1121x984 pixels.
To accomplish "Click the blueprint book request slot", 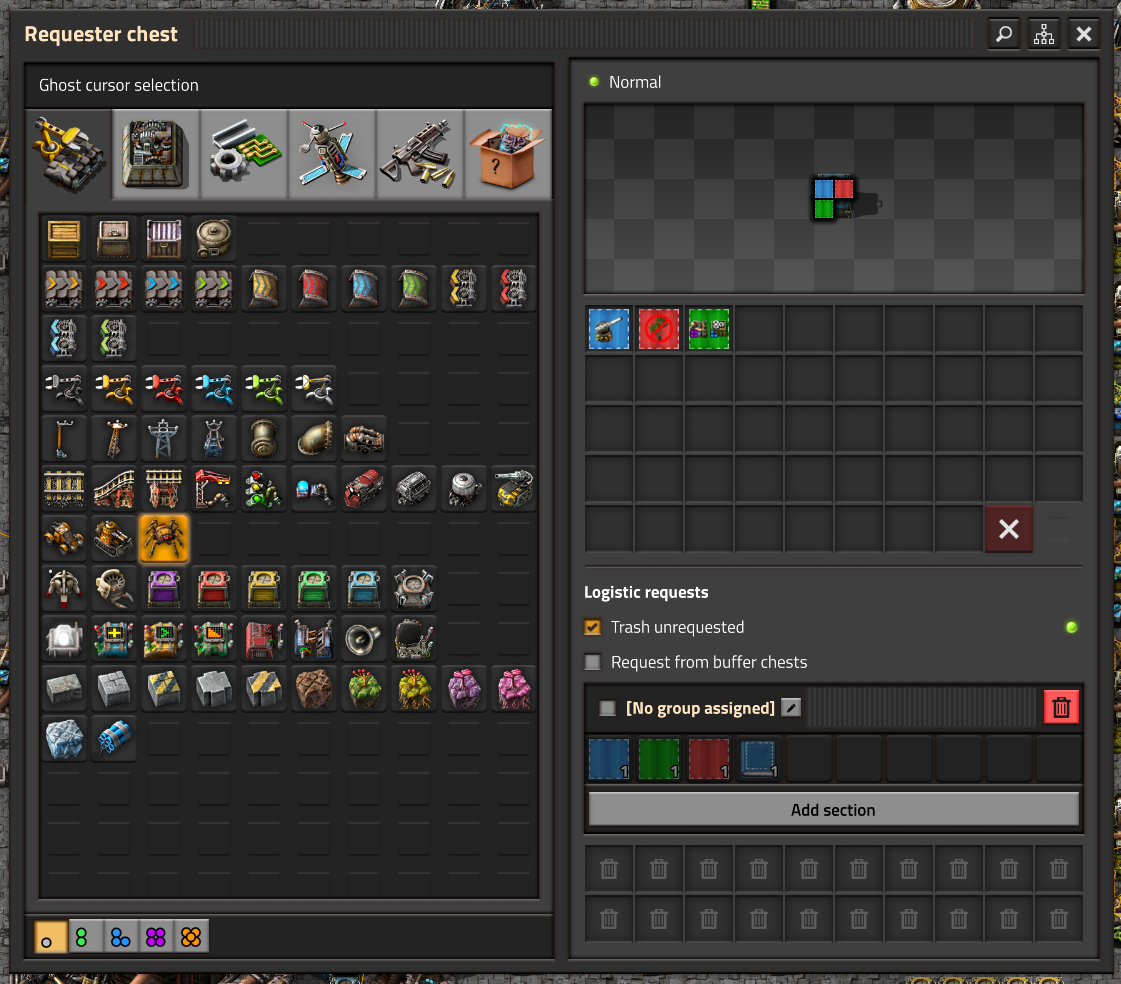I will [759, 759].
